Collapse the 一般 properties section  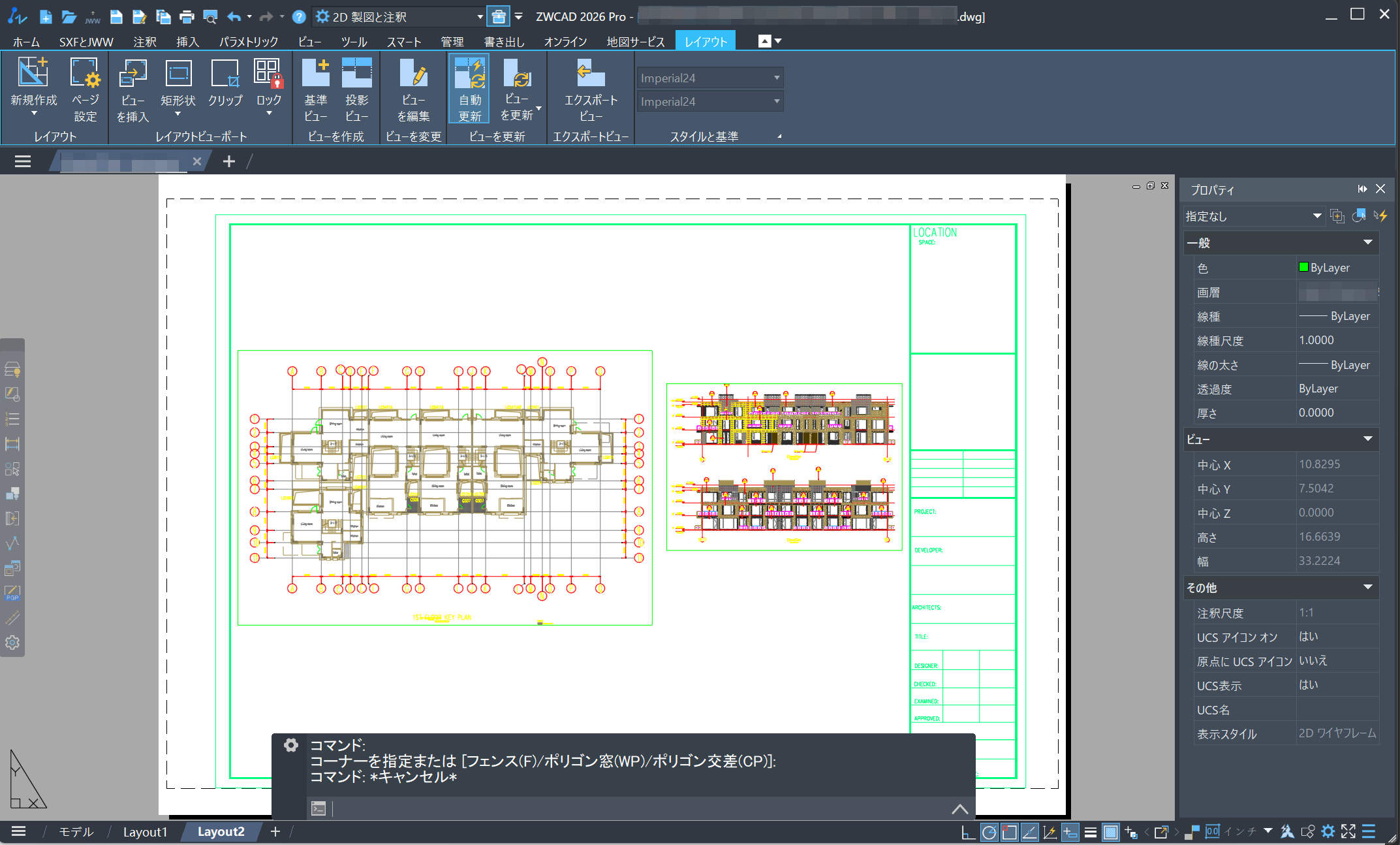1367,243
